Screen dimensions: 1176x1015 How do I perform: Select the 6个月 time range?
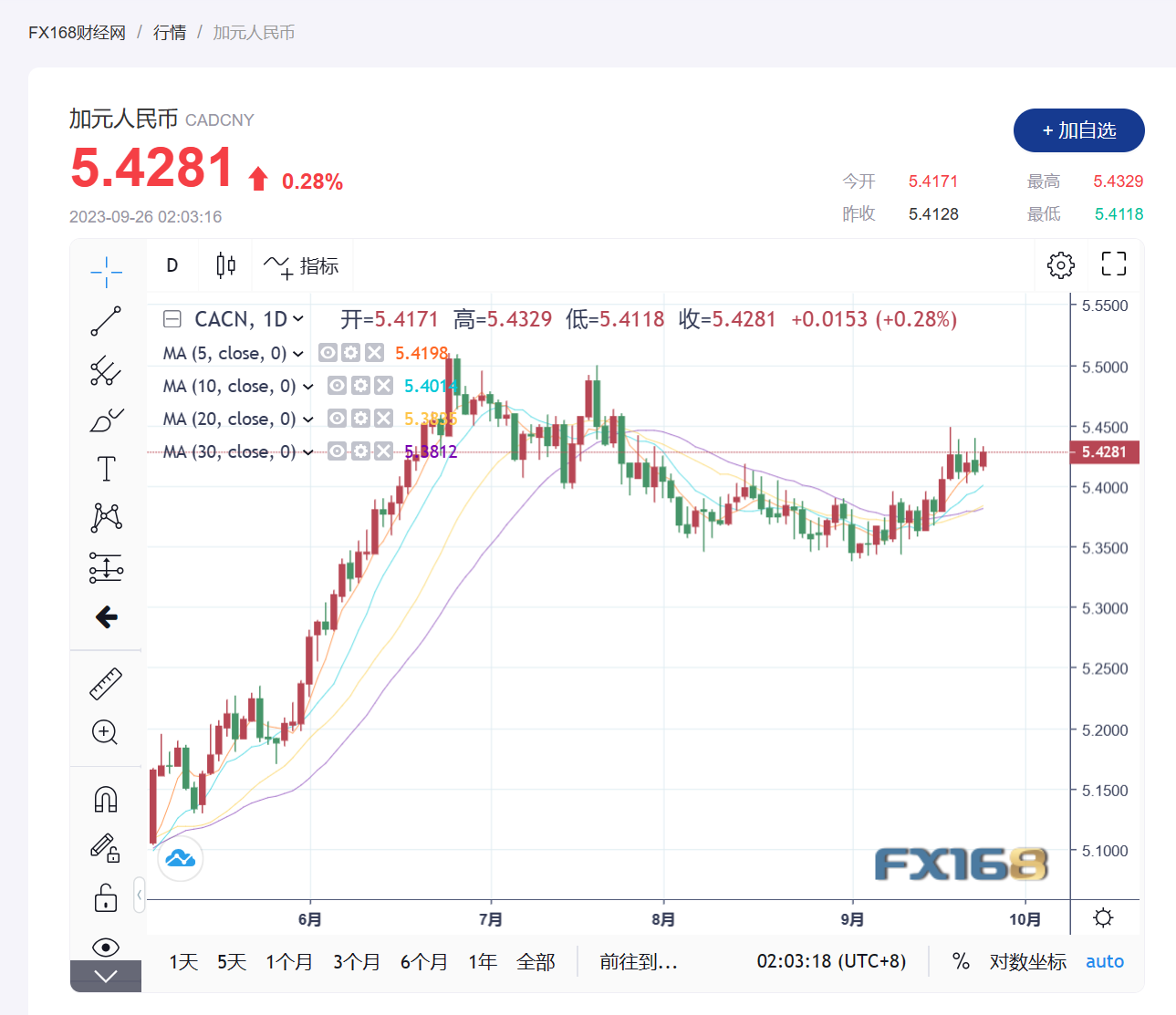[424, 961]
